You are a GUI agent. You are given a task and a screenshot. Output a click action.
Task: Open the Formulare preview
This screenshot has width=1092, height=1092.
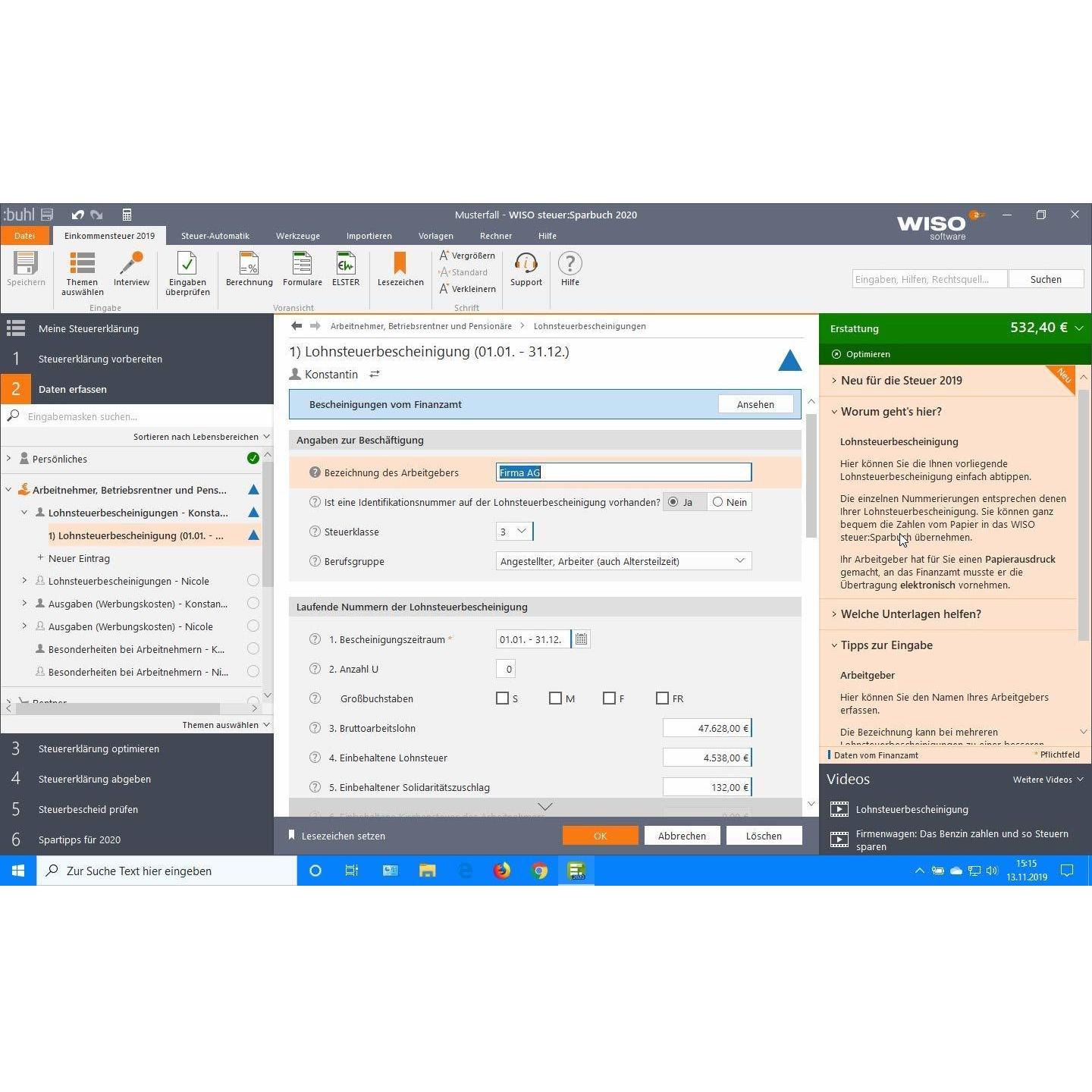[x=302, y=269]
